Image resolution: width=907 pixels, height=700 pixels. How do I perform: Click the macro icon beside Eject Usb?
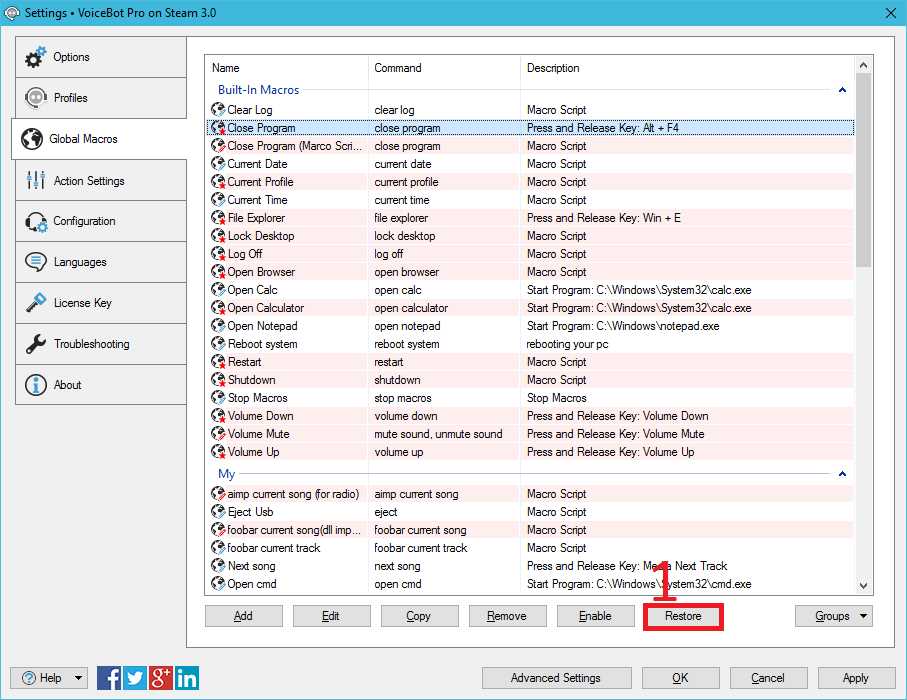point(218,512)
